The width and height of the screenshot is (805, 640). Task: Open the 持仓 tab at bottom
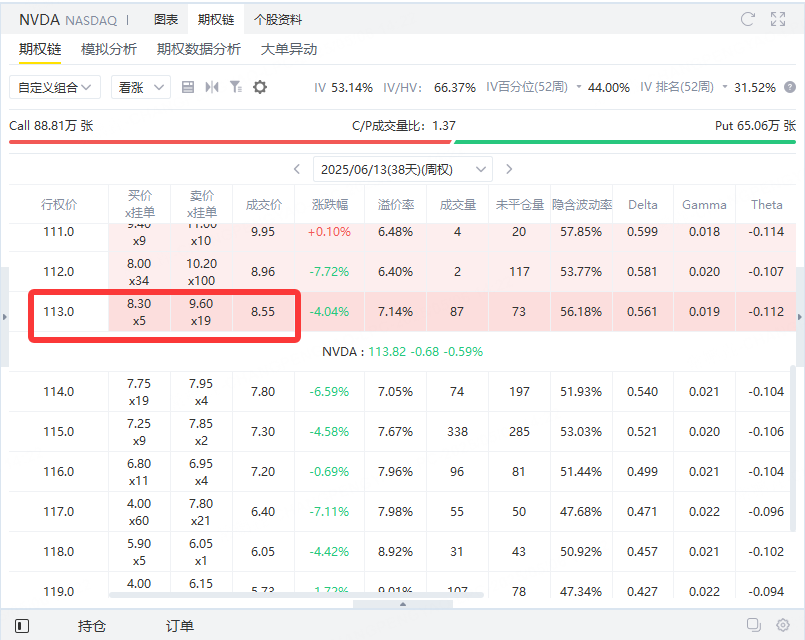pyautogui.click(x=92, y=626)
